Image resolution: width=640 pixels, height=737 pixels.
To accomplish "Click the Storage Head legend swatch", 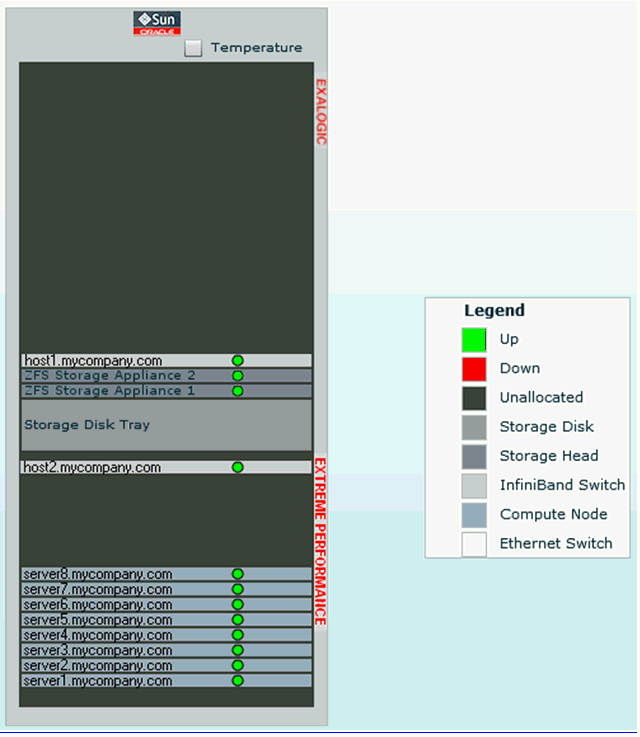I will click(x=474, y=456).
